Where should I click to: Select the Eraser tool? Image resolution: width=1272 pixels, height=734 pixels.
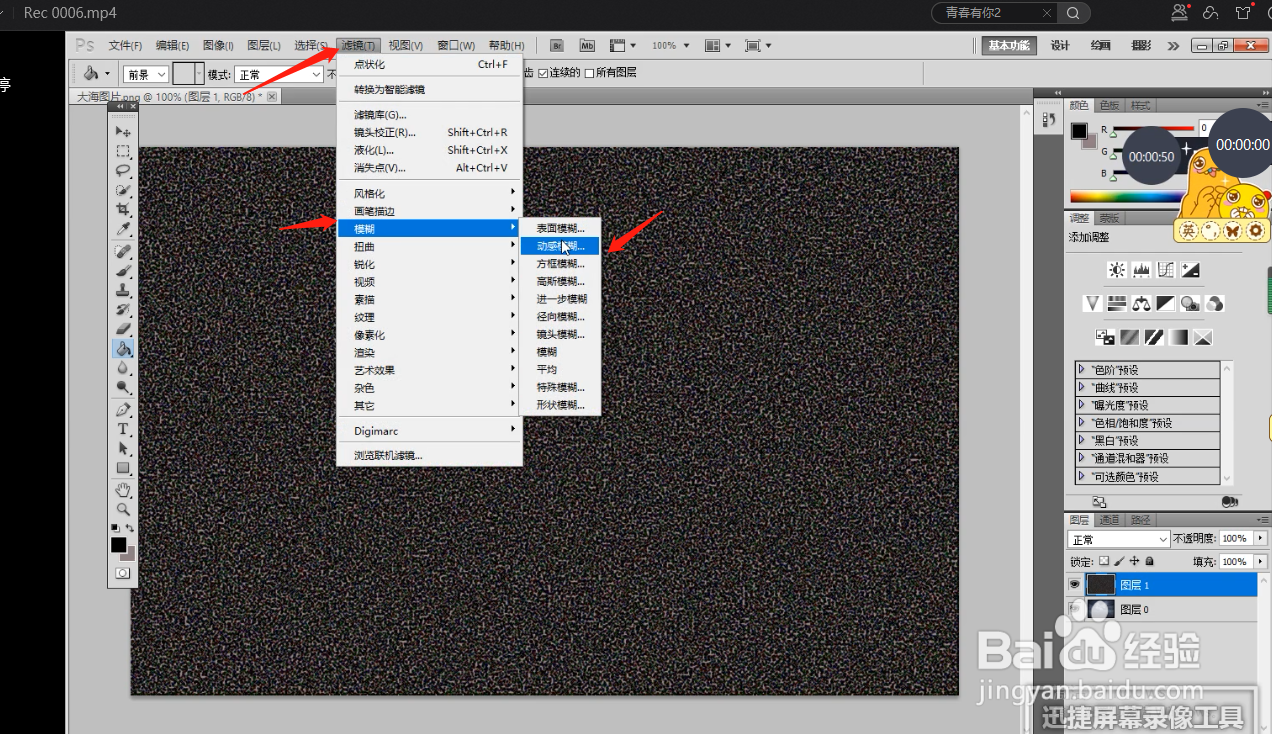123,329
